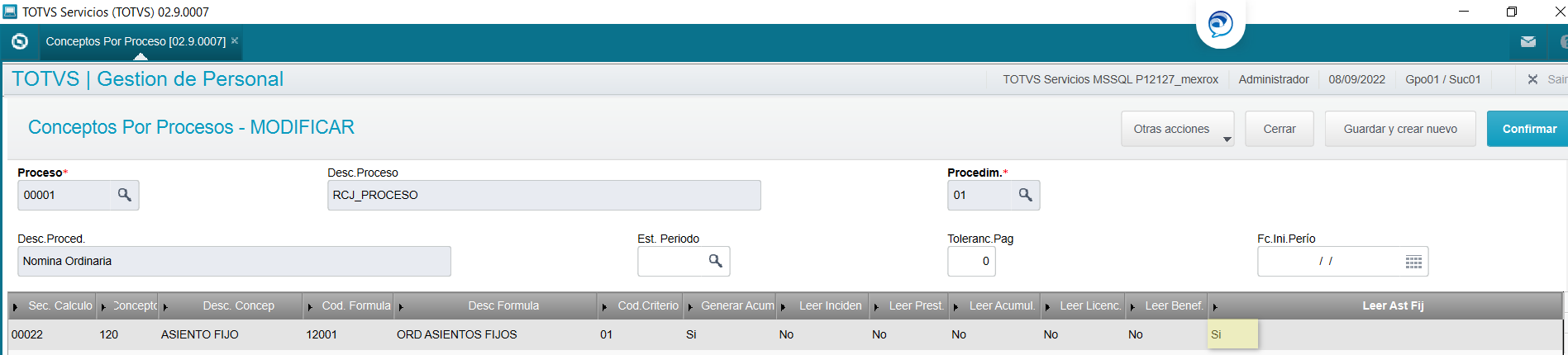1568x355 pixels.
Task: Select cell 00022 in Sec. Calculo
Action: (53, 334)
